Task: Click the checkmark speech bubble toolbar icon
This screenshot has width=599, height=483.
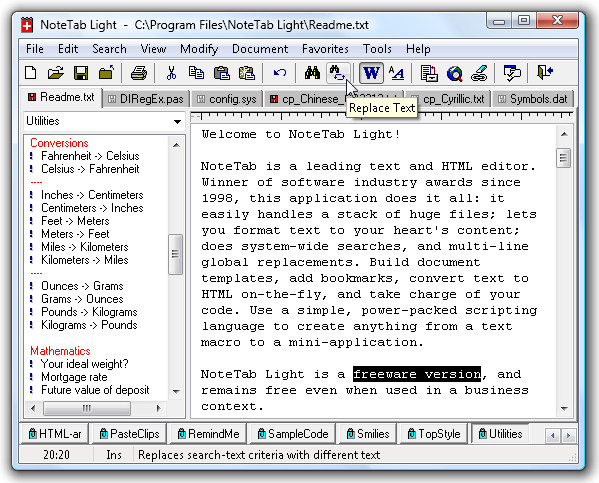Action: coord(512,72)
